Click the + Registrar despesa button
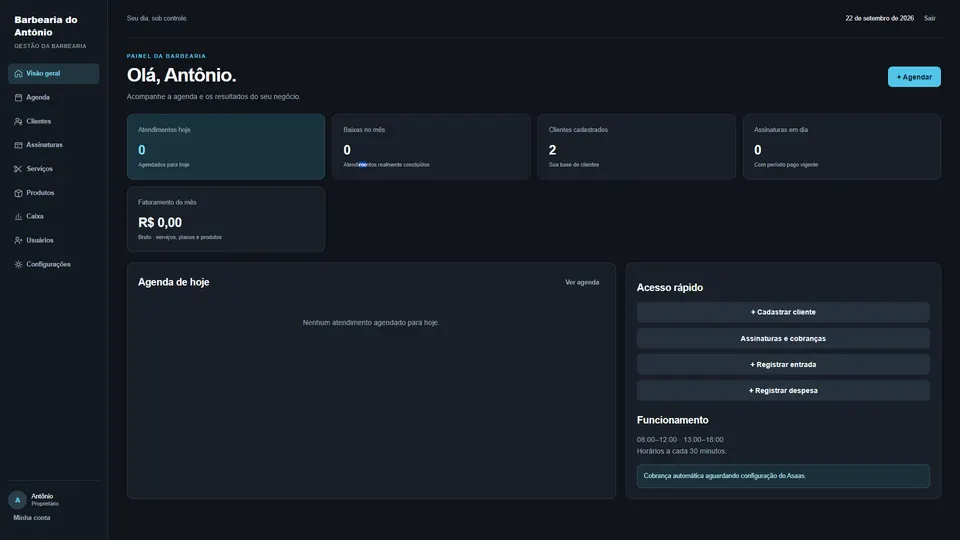The width and height of the screenshot is (960, 540). click(783, 391)
